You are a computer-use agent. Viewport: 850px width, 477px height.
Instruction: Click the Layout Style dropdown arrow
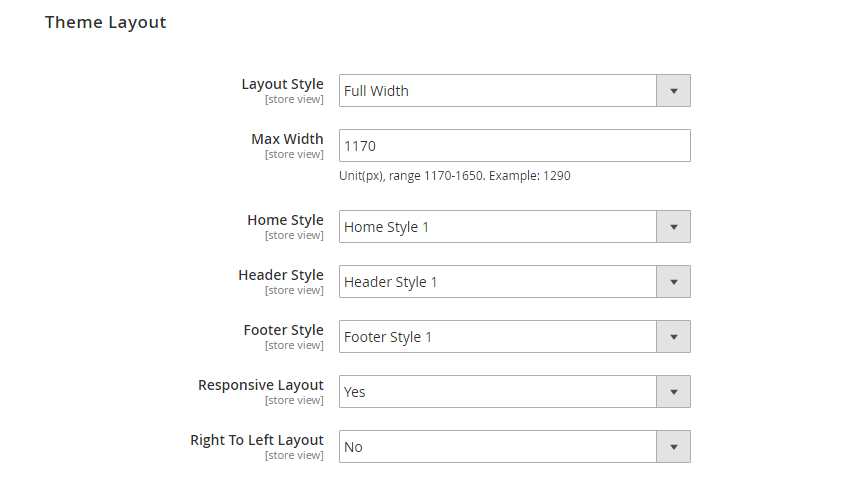click(x=673, y=91)
